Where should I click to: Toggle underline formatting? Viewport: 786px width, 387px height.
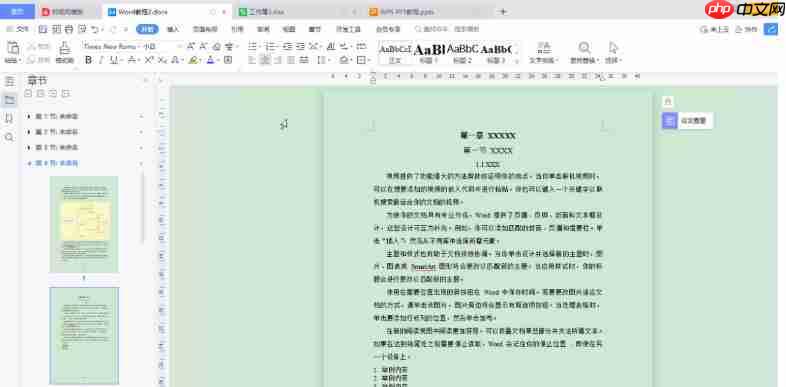click(114, 61)
